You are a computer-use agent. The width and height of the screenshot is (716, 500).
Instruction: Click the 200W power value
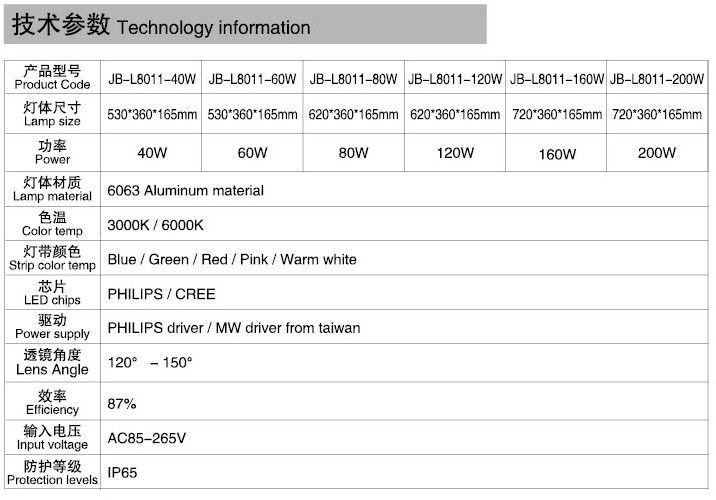(x=657, y=153)
